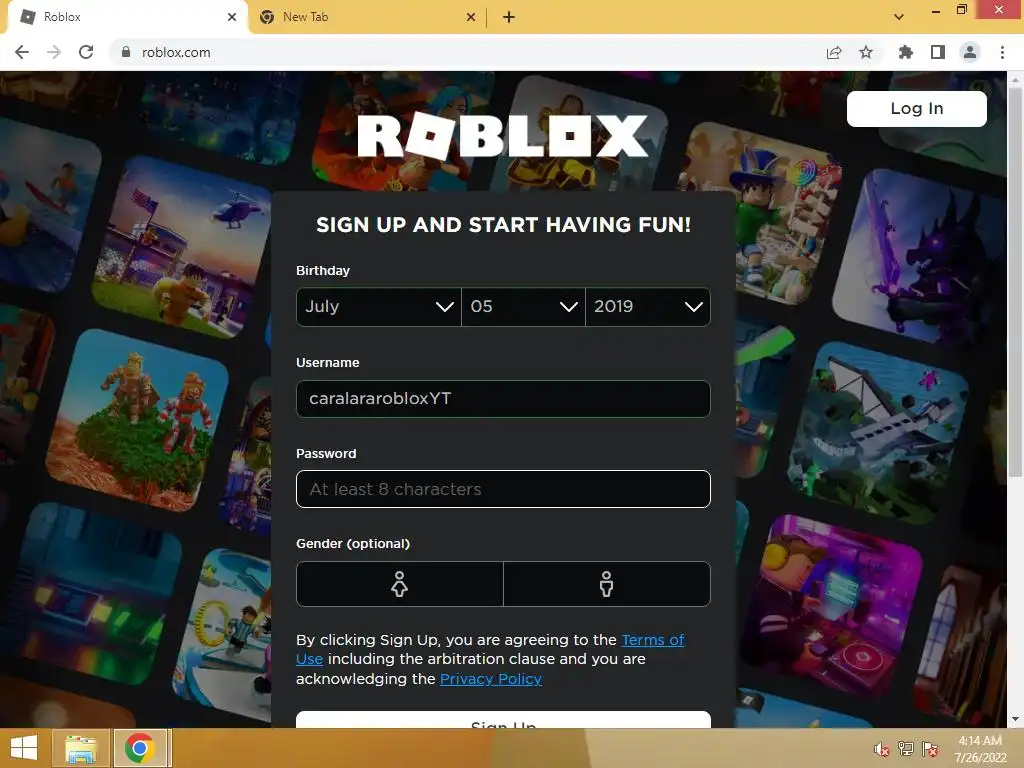This screenshot has width=1024, height=768.
Task: Click the page vertical scrollbar thumb
Action: 1015,281
